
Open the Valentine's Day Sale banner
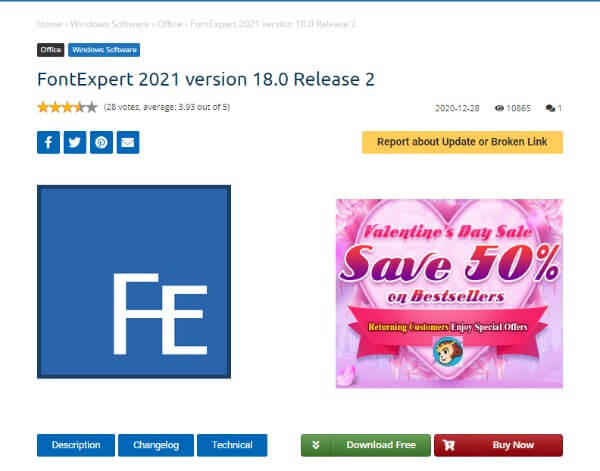click(449, 293)
